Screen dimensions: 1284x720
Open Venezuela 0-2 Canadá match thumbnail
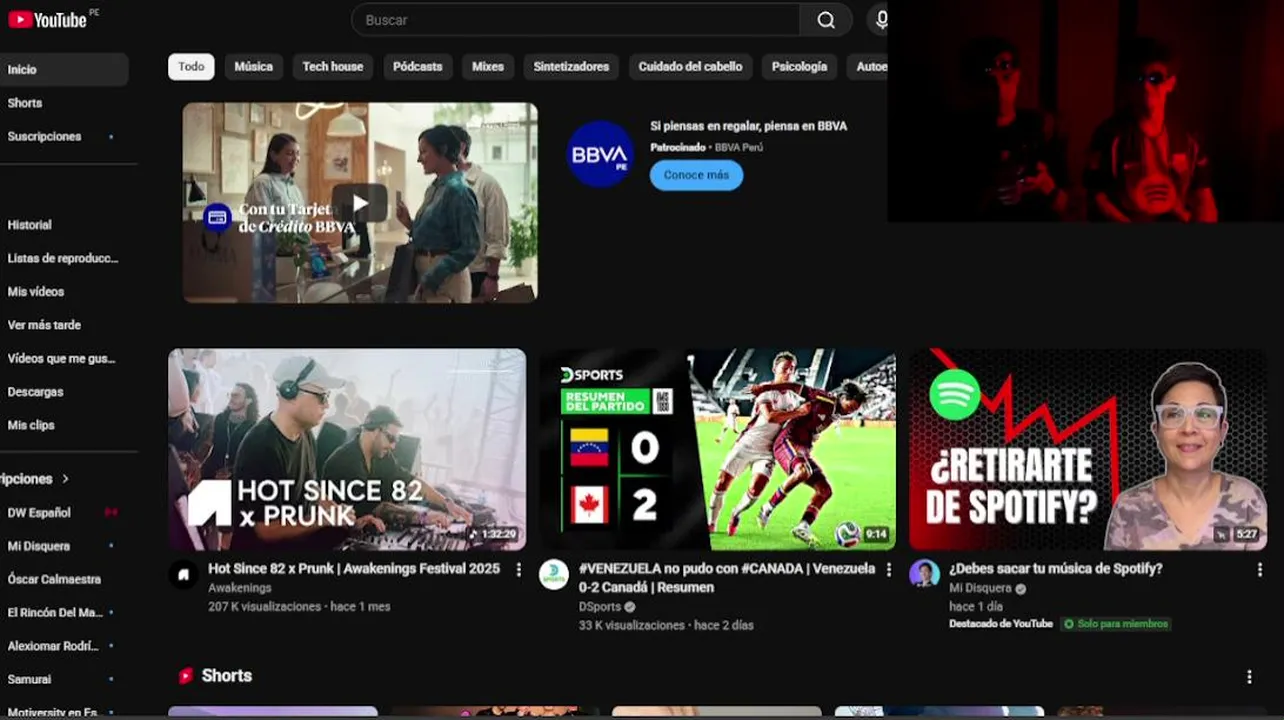click(x=718, y=449)
